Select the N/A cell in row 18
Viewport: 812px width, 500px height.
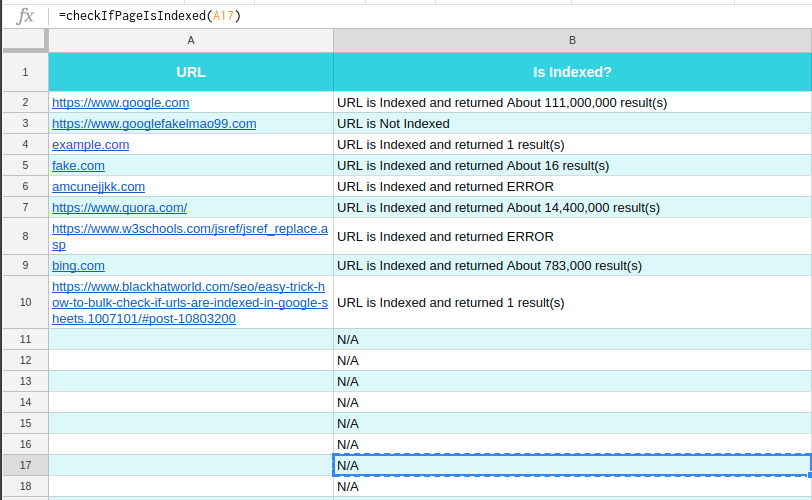pyautogui.click(x=572, y=486)
